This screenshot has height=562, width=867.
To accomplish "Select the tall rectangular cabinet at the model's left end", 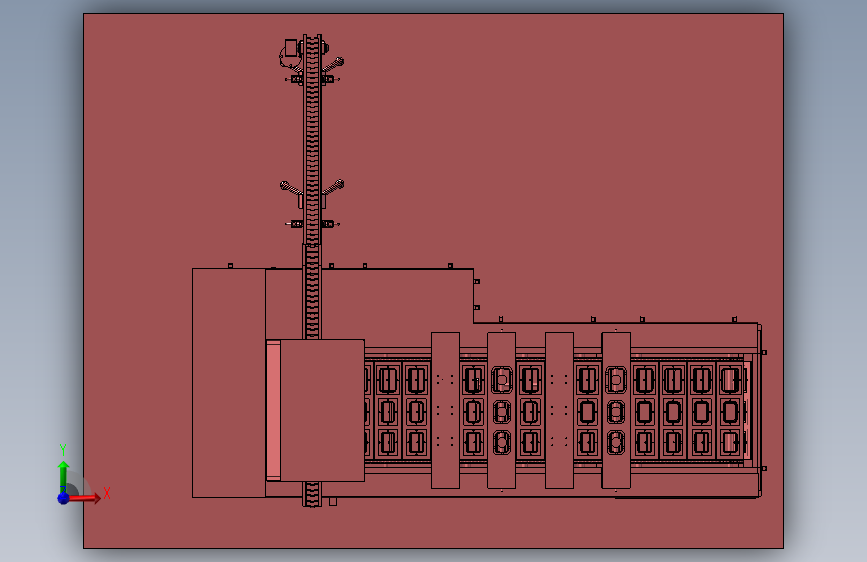I will [x=229, y=383].
